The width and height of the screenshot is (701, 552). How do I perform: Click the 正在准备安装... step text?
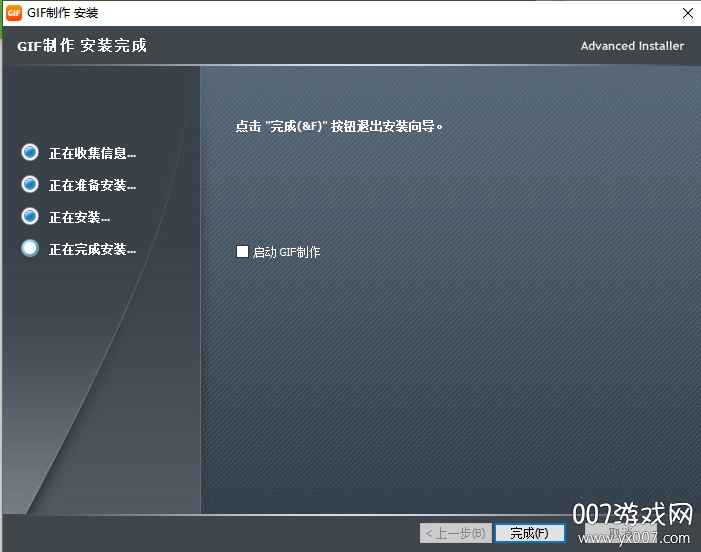point(93,185)
